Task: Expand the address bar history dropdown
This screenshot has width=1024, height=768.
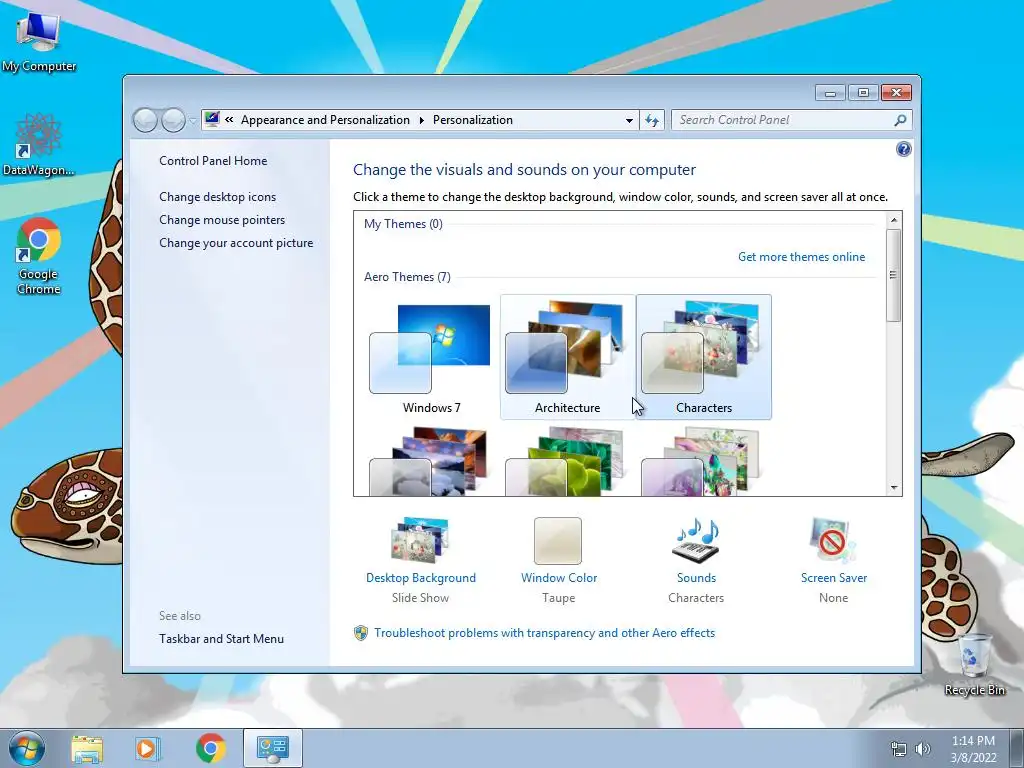Action: pyautogui.click(x=629, y=120)
